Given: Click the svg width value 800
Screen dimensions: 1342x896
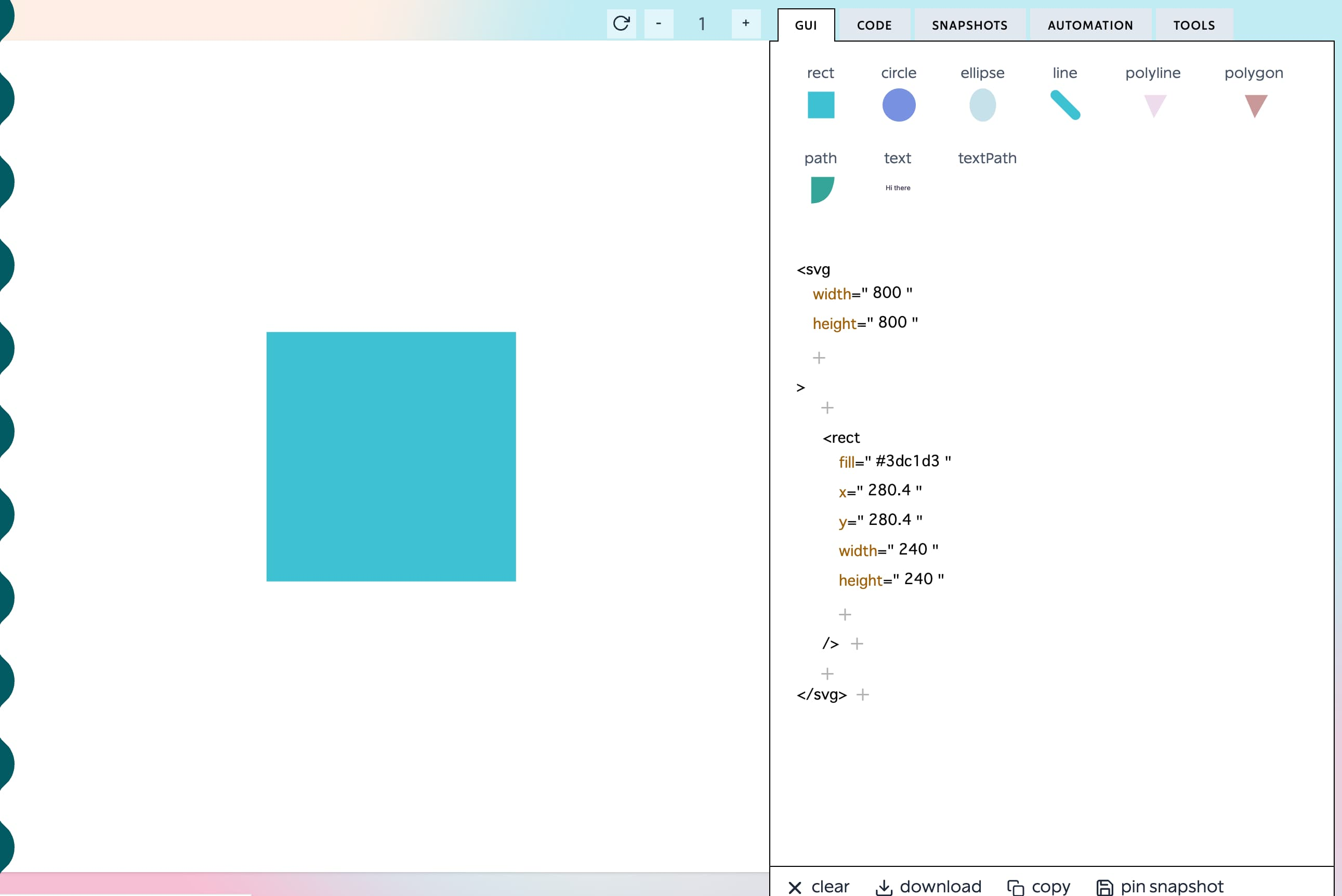Looking at the screenshot, I should click(x=887, y=293).
